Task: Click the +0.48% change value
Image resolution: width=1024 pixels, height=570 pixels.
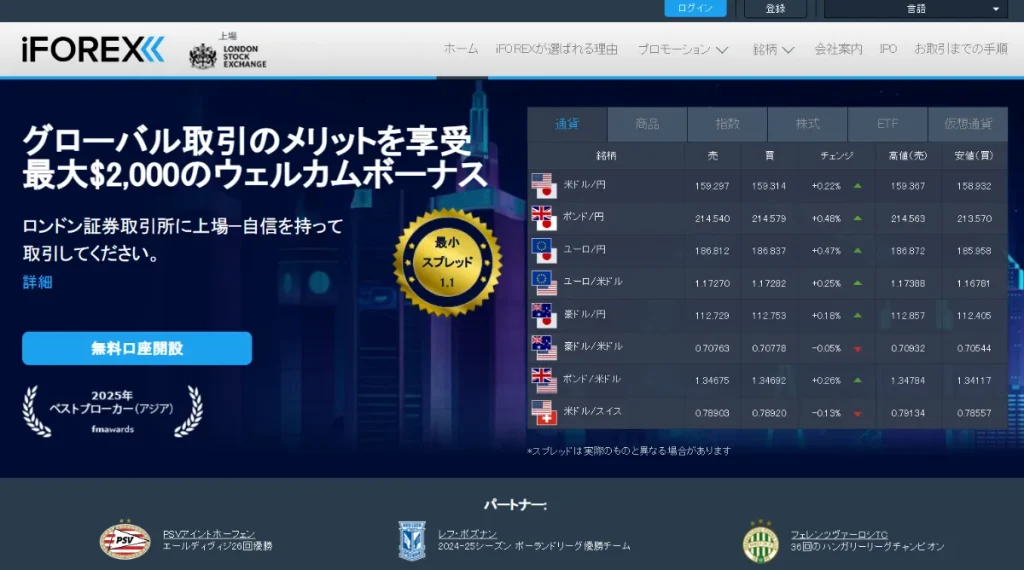Action: tap(826, 219)
